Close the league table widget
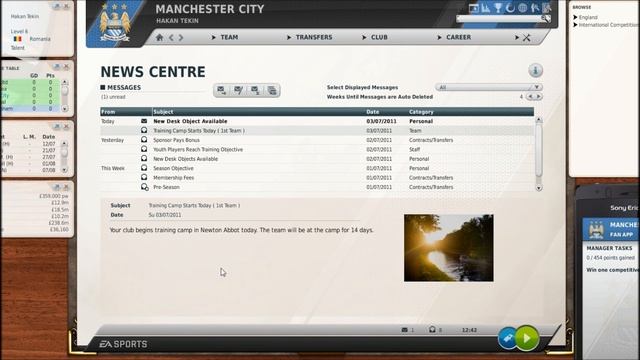 [x=66, y=66]
